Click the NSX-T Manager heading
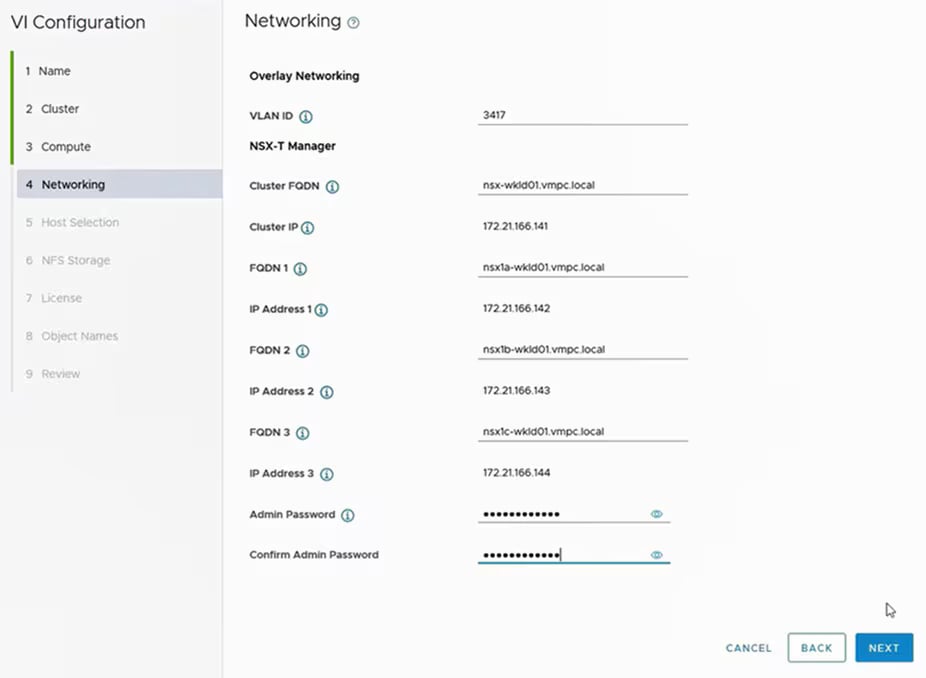 click(x=292, y=146)
